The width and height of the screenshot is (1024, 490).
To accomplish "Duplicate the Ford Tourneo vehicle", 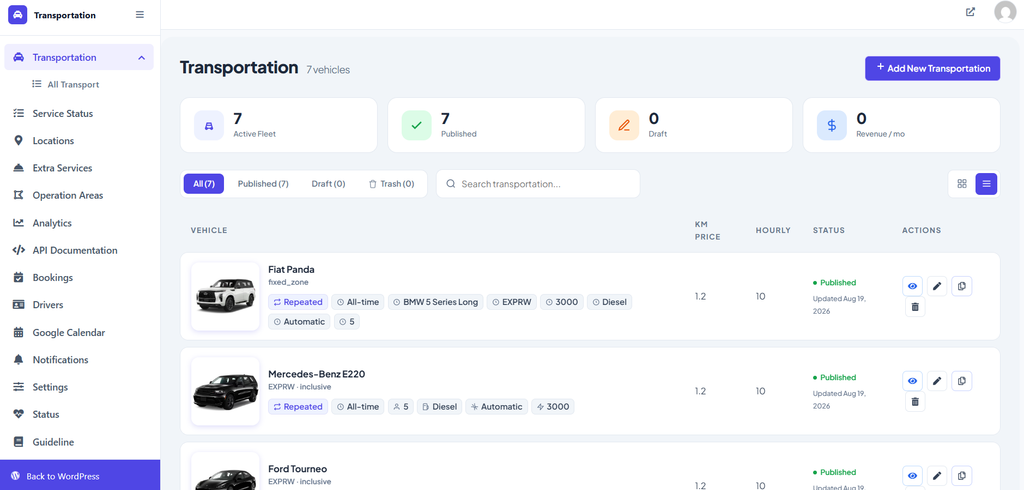I will click(962, 476).
